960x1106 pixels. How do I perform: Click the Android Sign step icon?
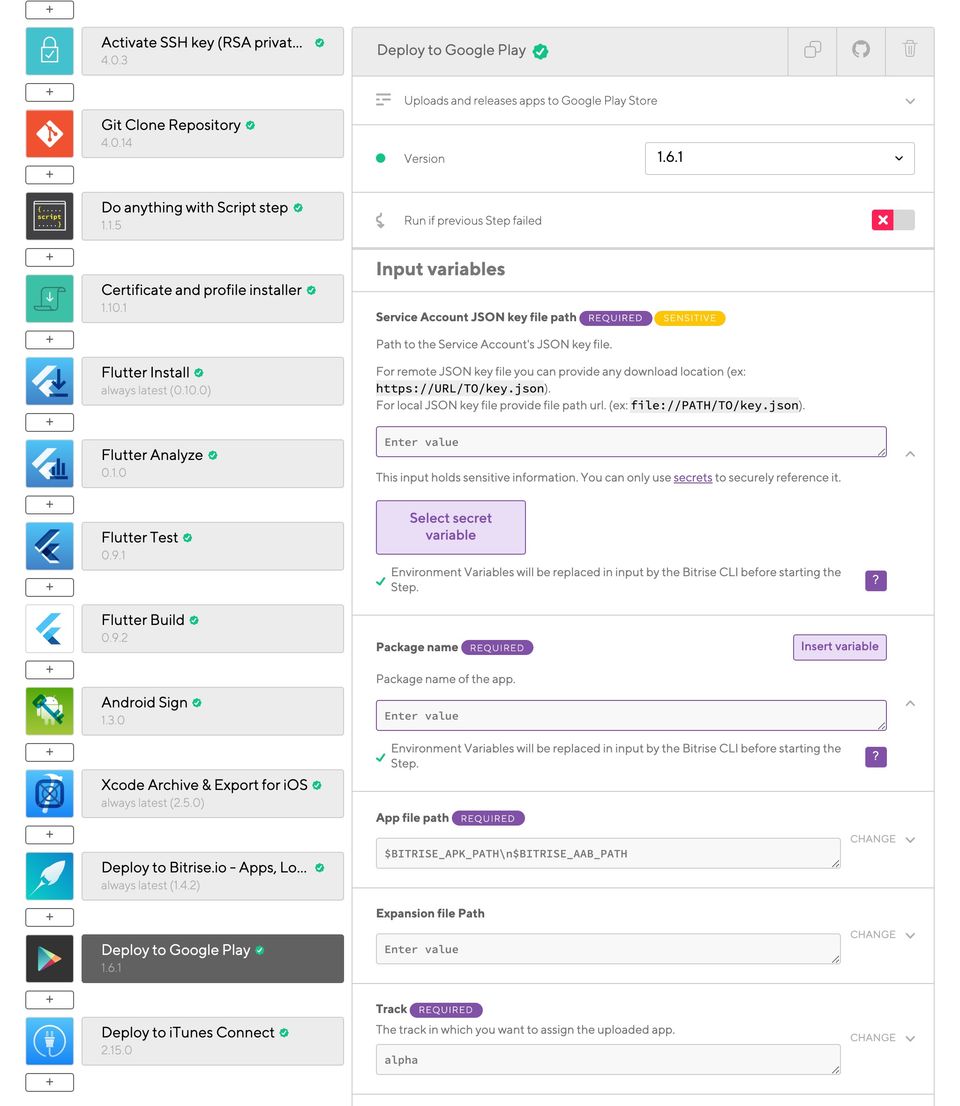tap(49, 711)
